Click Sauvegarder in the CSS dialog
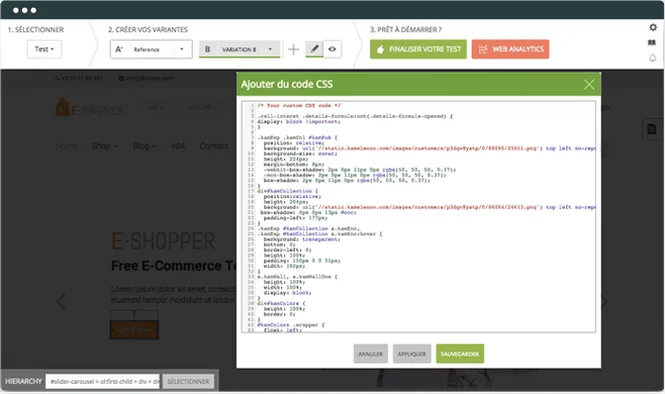The width and height of the screenshot is (665, 394). click(460, 354)
